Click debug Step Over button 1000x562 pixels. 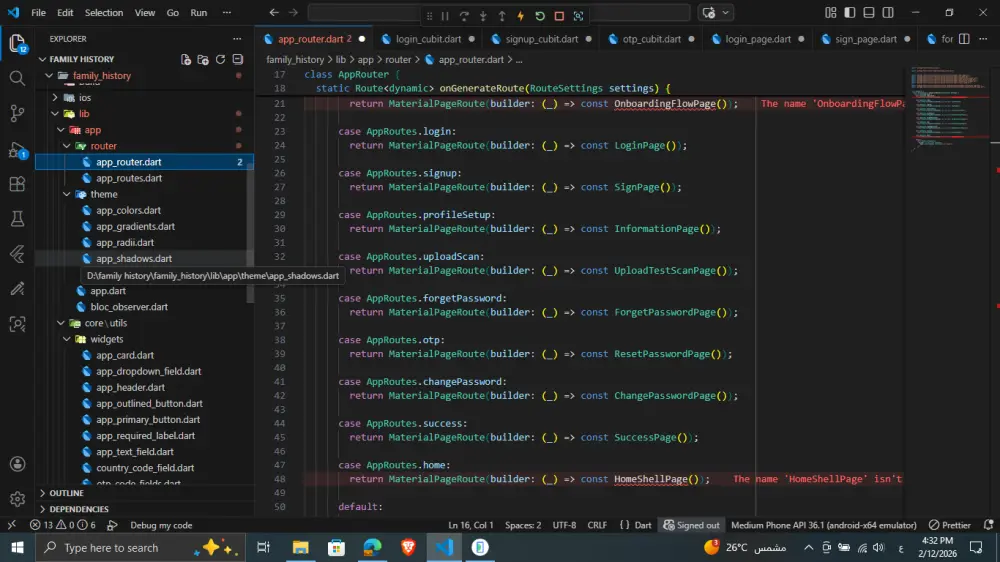tap(464, 16)
